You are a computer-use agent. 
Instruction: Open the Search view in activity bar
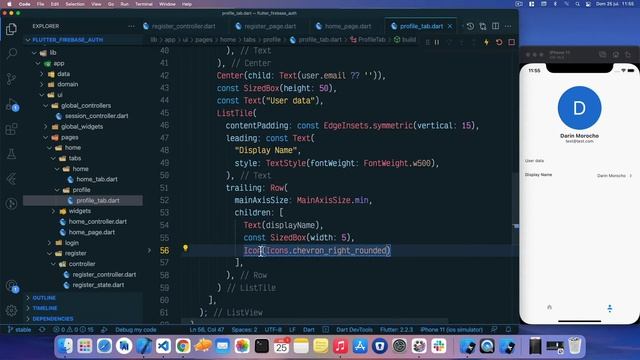click(x=11, y=53)
